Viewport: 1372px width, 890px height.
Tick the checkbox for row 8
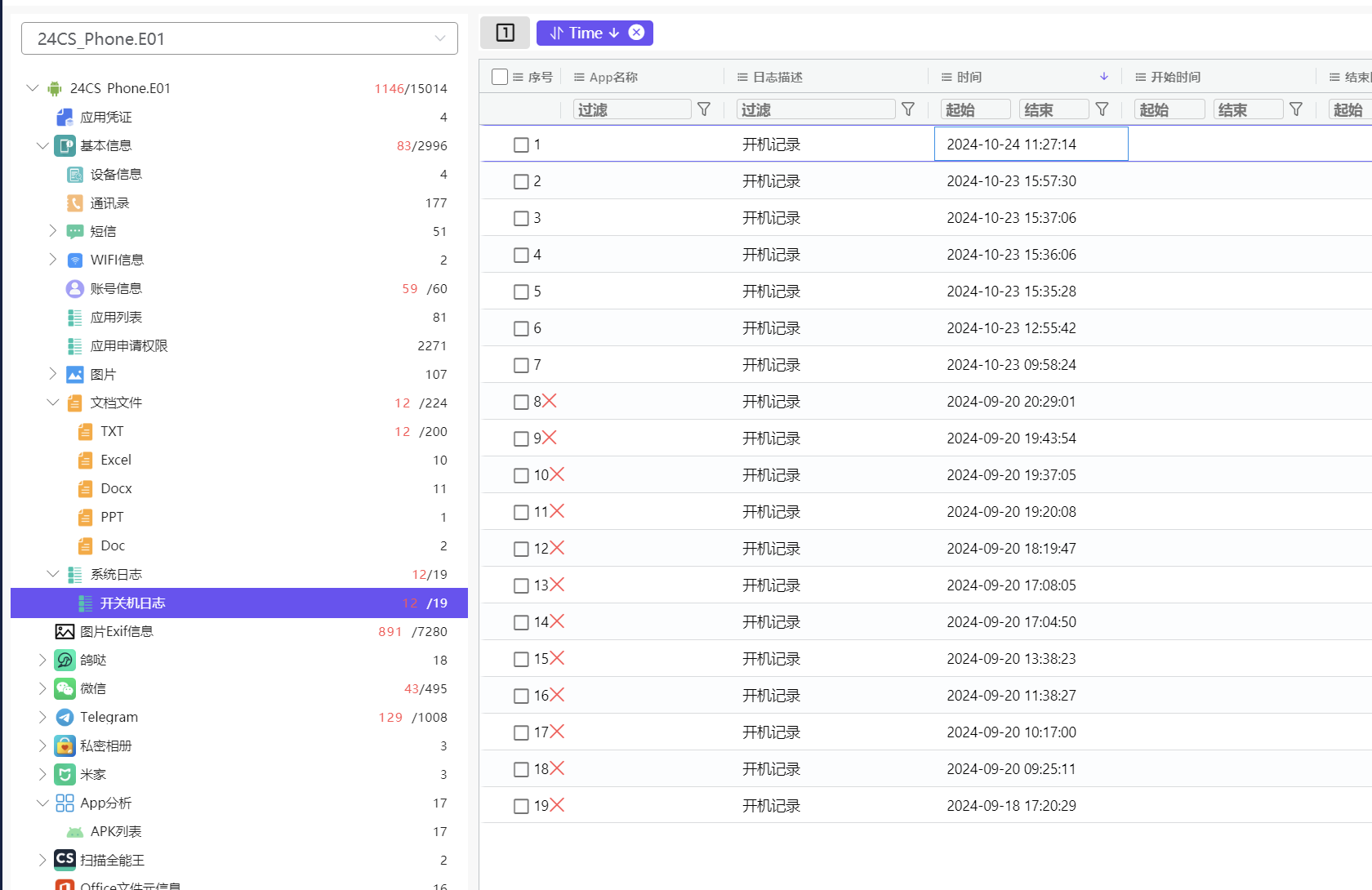(x=521, y=402)
